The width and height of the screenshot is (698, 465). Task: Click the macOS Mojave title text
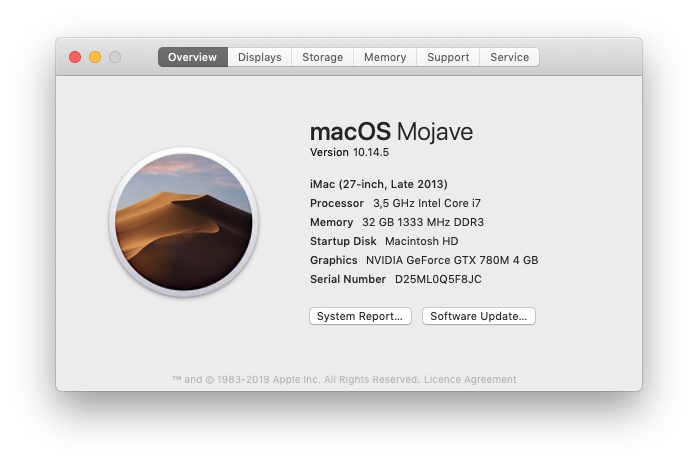(391, 132)
